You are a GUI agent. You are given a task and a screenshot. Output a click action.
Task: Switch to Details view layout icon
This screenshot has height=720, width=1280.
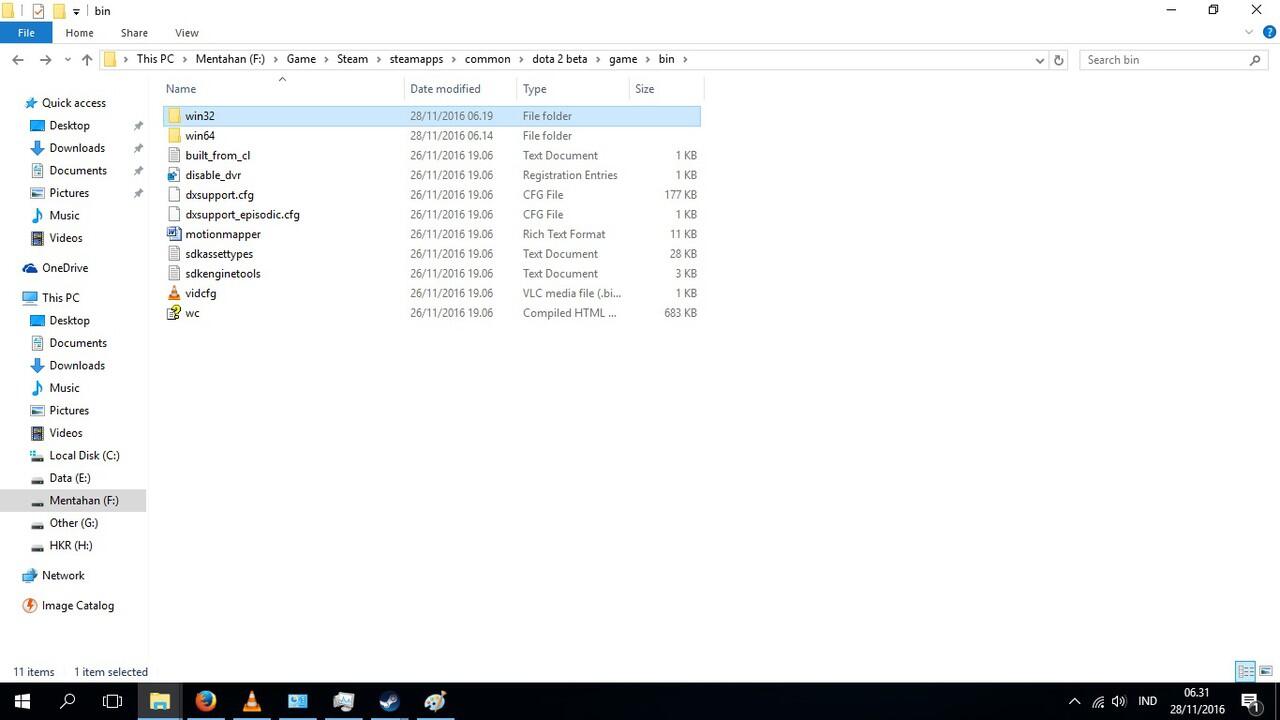[1246, 671]
